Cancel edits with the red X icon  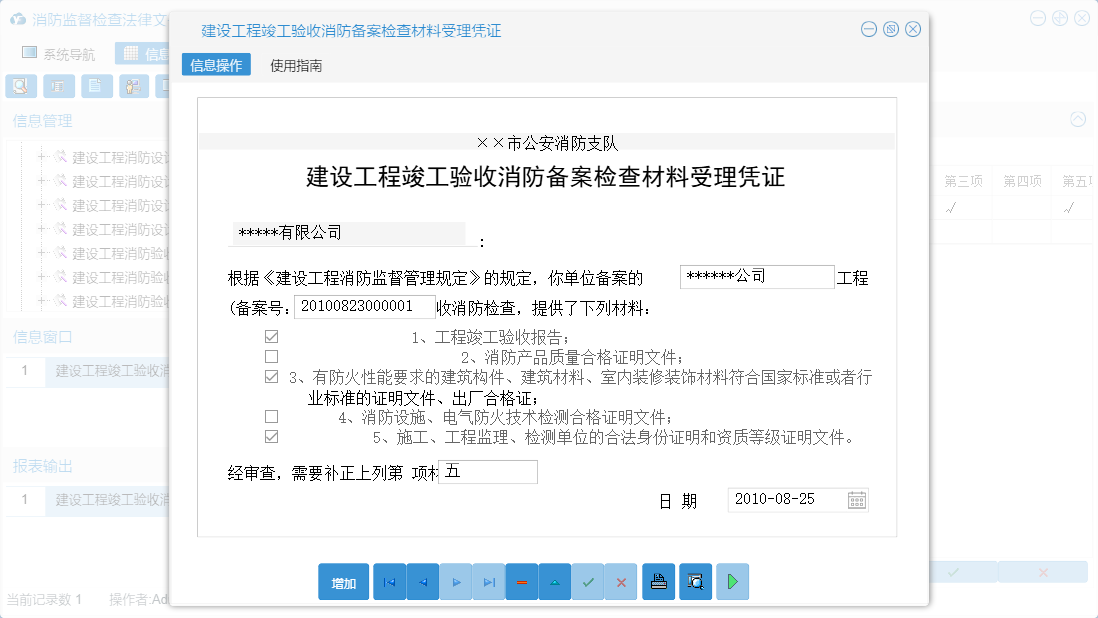[x=621, y=581]
